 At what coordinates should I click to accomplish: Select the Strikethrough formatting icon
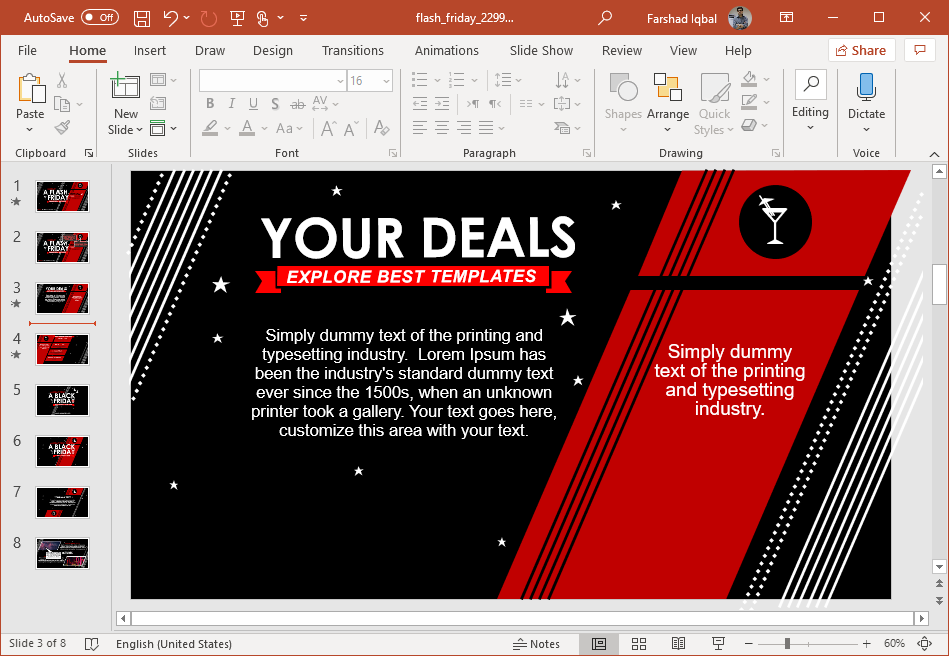[296, 103]
